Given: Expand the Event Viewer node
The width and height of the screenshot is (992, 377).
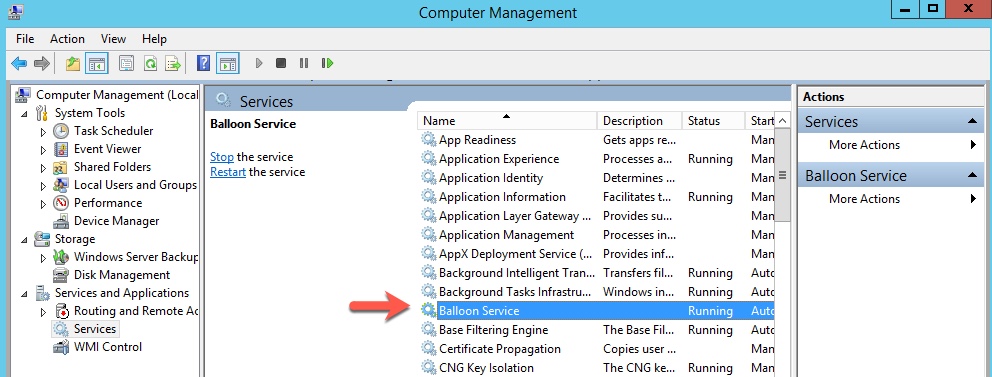Looking at the screenshot, I should (x=43, y=150).
